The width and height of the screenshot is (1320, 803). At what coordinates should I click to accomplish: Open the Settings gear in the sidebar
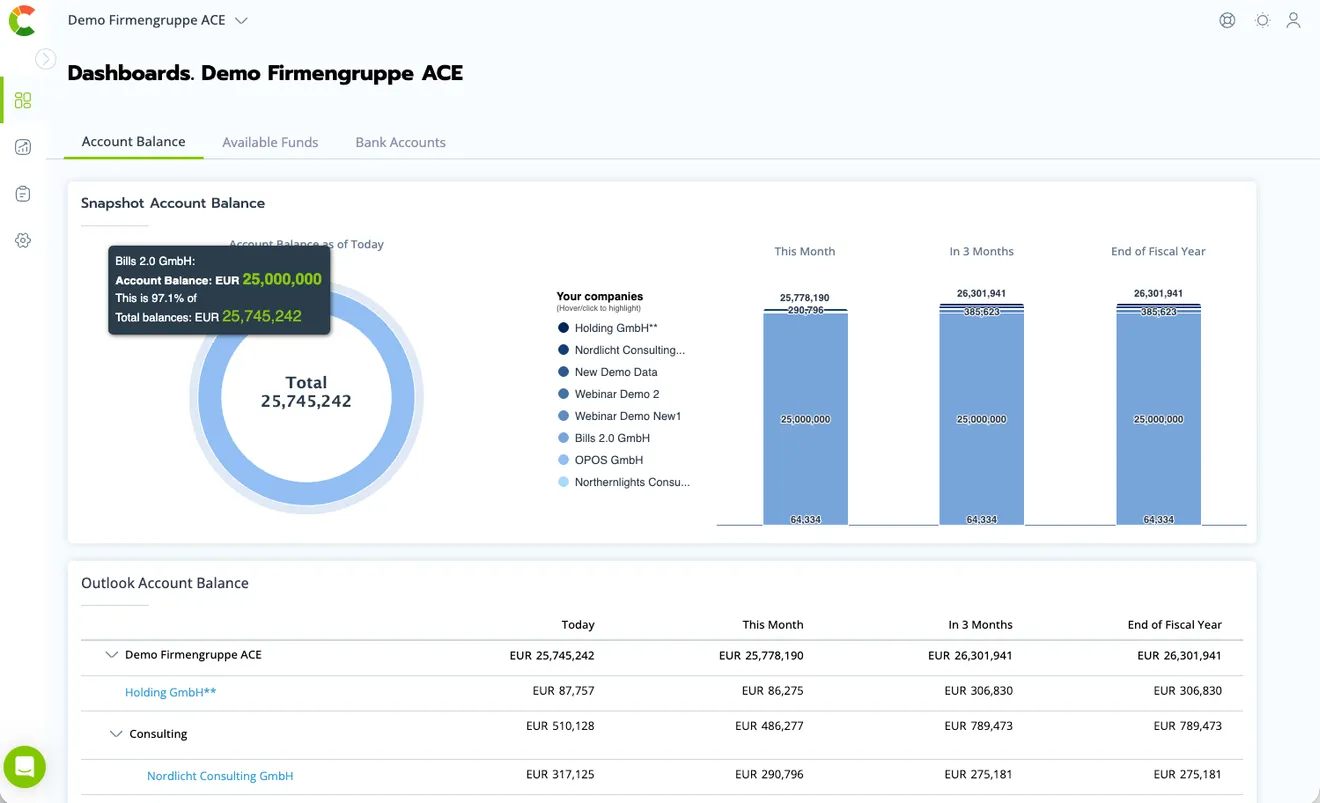(23, 241)
